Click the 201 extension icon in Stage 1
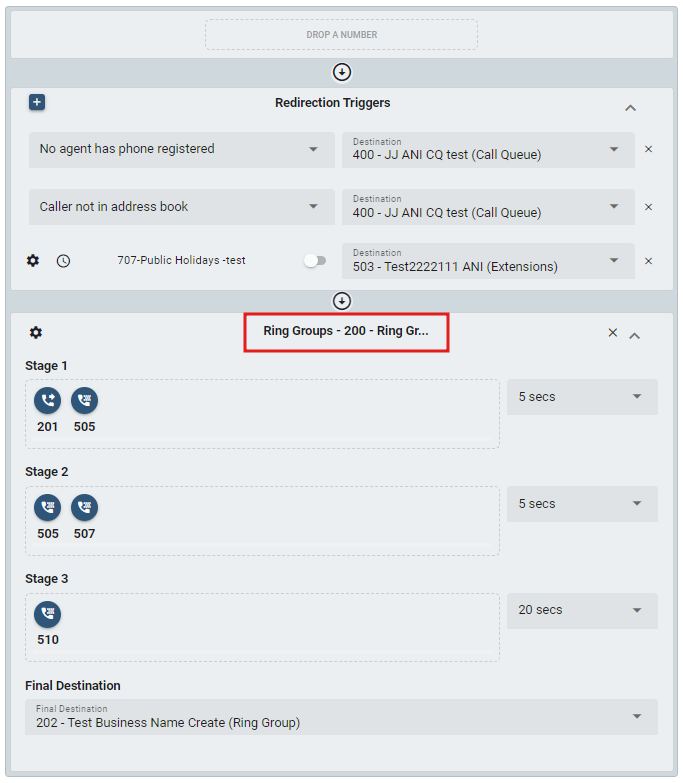 click(47, 401)
